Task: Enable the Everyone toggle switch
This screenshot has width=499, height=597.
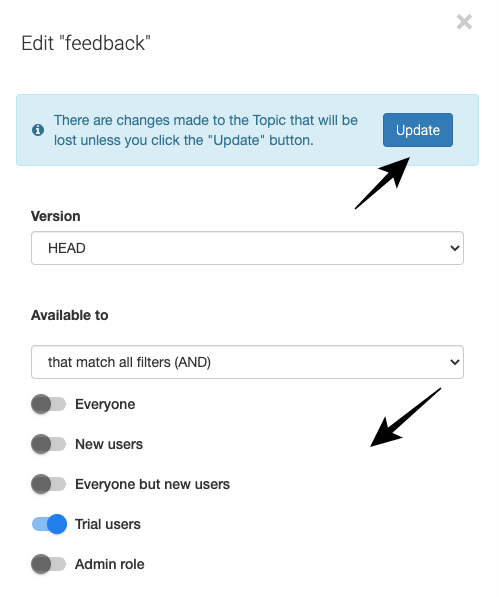Action: [48, 404]
